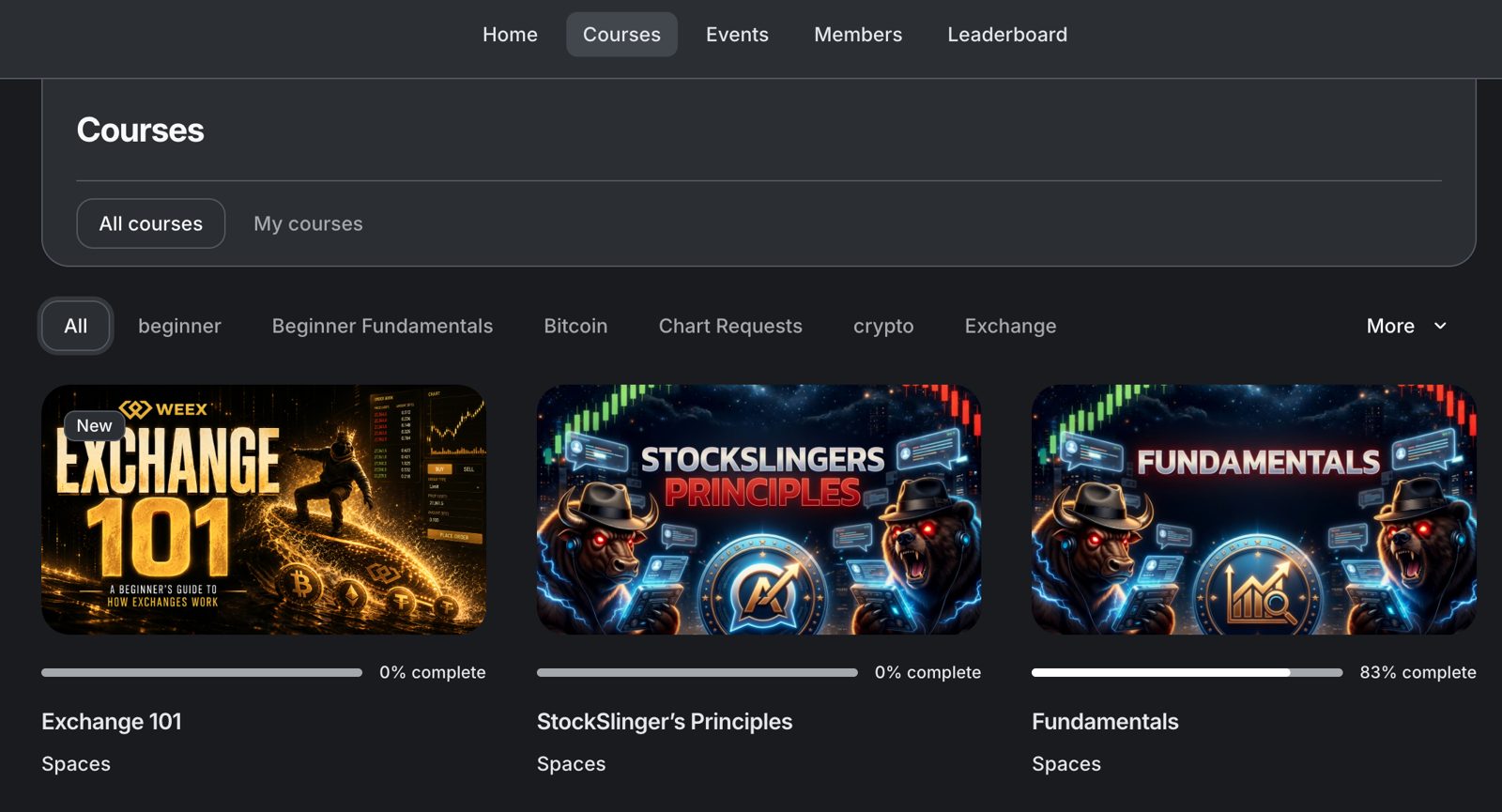Image resolution: width=1502 pixels, height=812 pixels.
Task: Filter courses by Exchange category
Action: (x=1010, y=326)
